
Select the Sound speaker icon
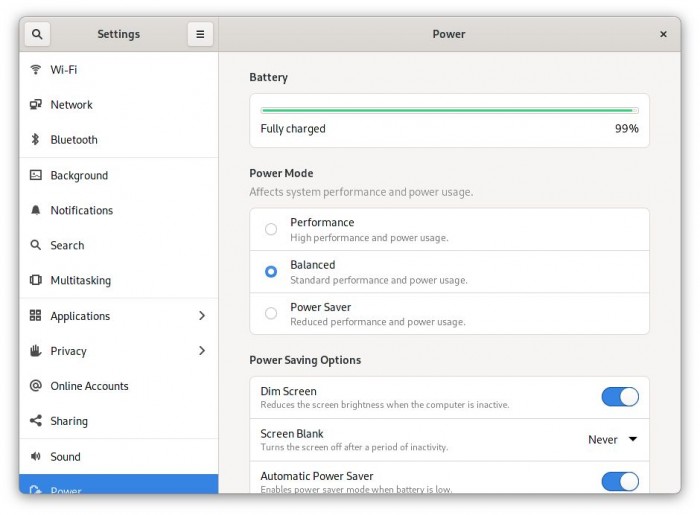click(36, 457)
